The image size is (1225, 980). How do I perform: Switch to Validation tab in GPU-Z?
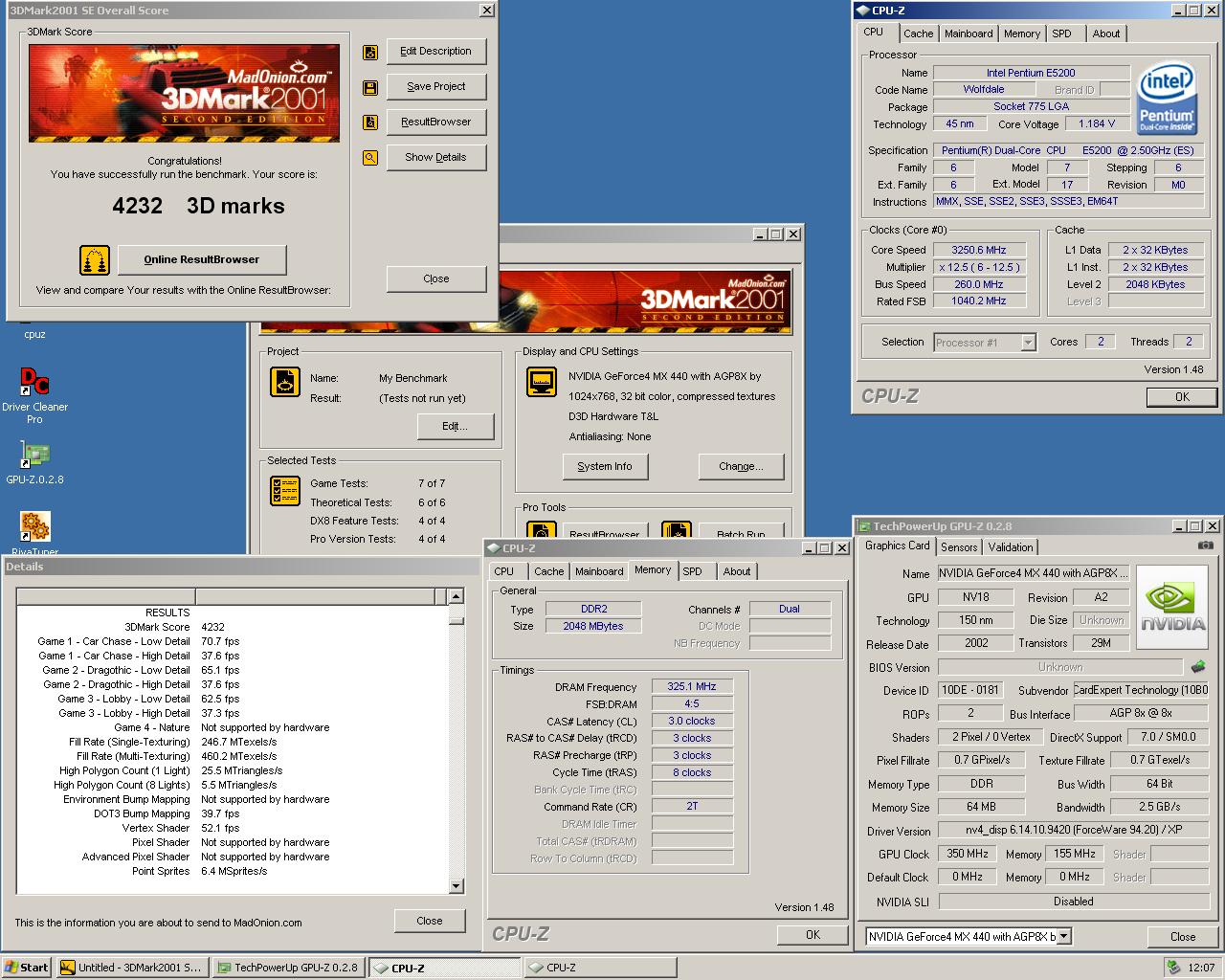[1011, 547]
